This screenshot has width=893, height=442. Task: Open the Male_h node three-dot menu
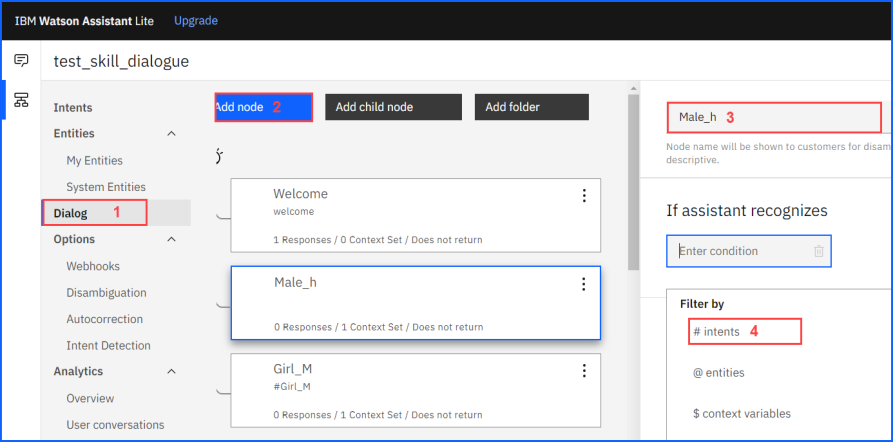pyautogui.click(x=584, y=284)
